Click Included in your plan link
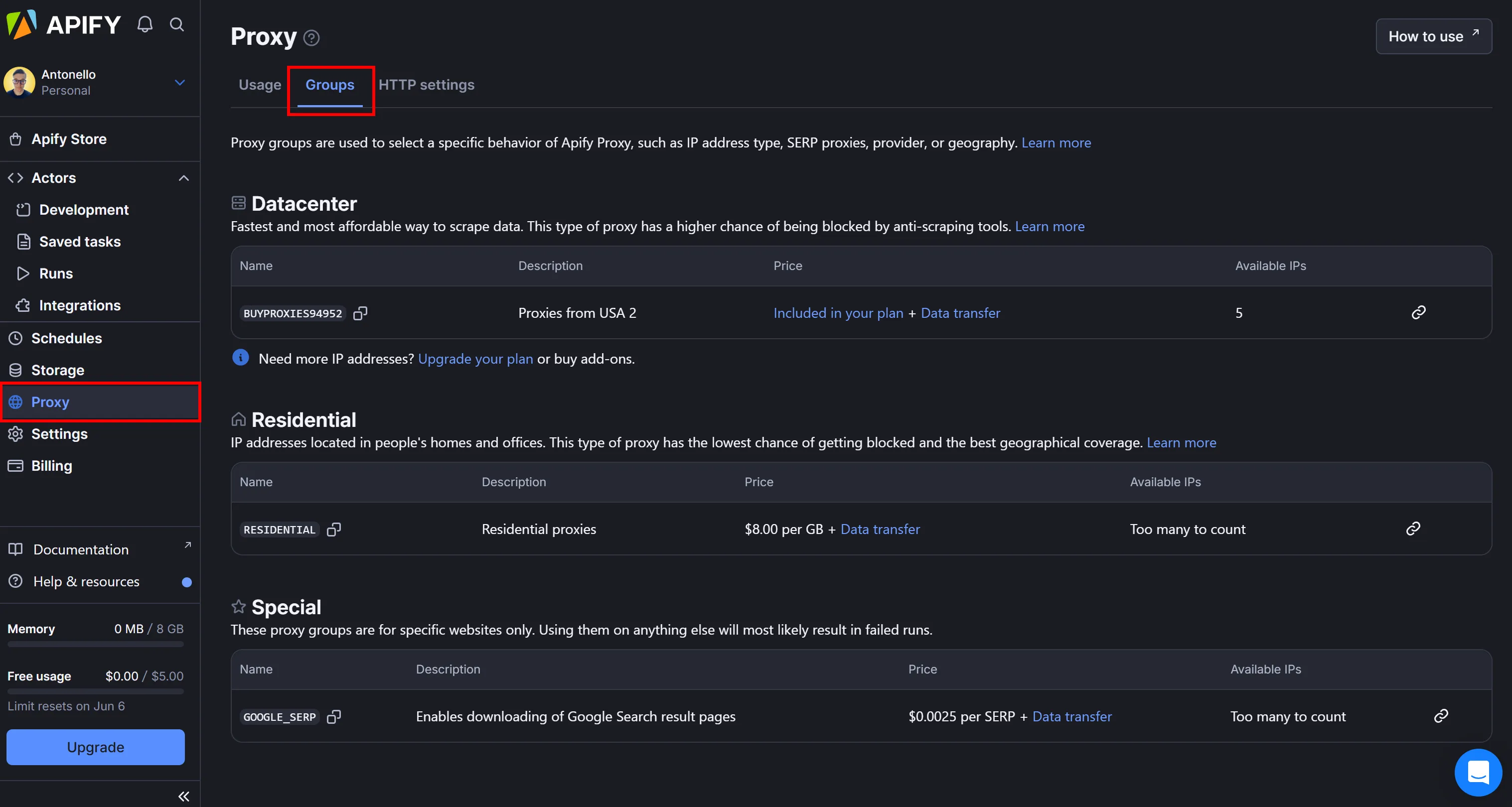This screenshot has height=807, width=1512. pyautogui.click(x=838, y=313)
